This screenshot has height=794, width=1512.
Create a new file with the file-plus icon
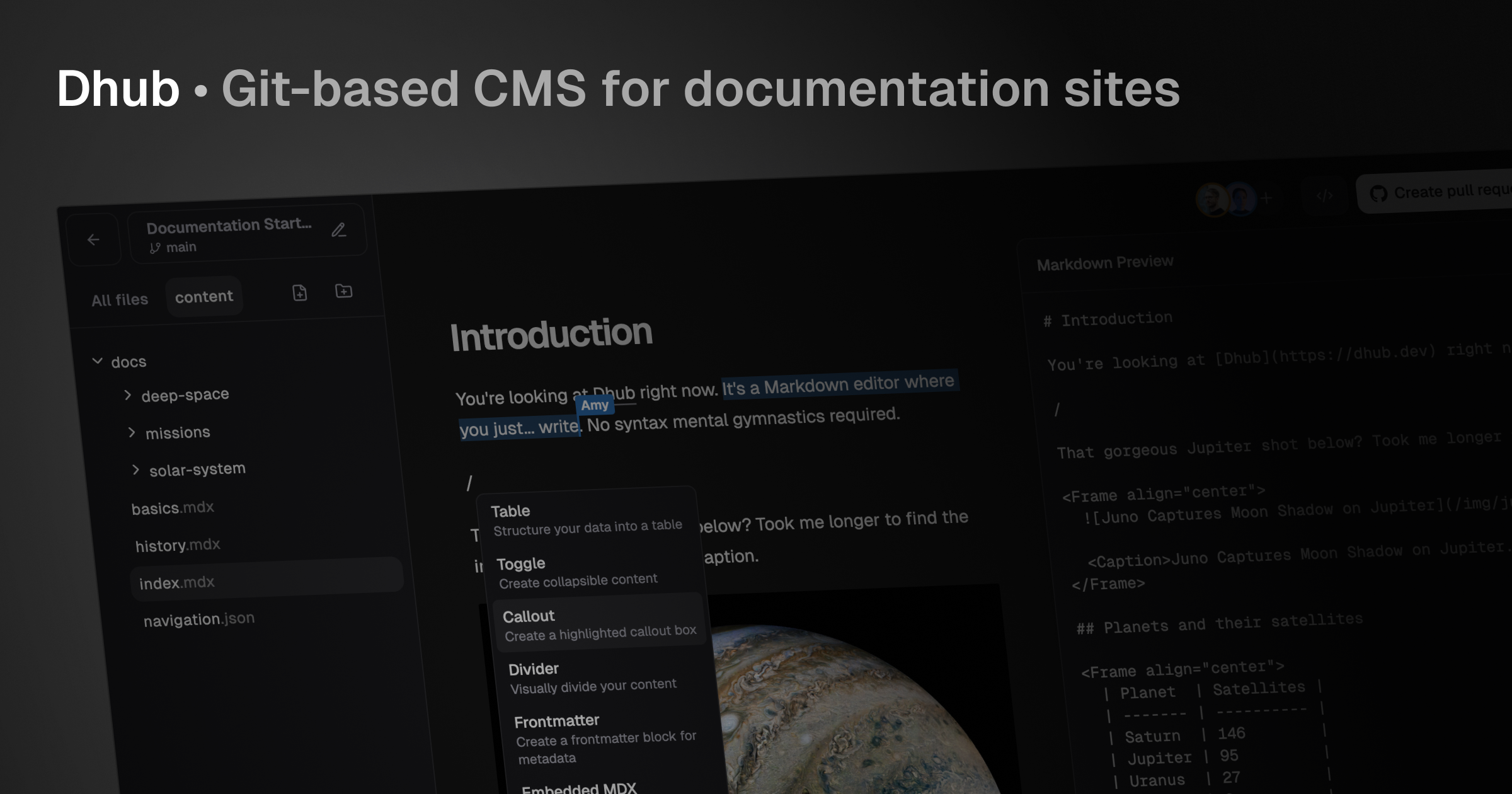299,292
